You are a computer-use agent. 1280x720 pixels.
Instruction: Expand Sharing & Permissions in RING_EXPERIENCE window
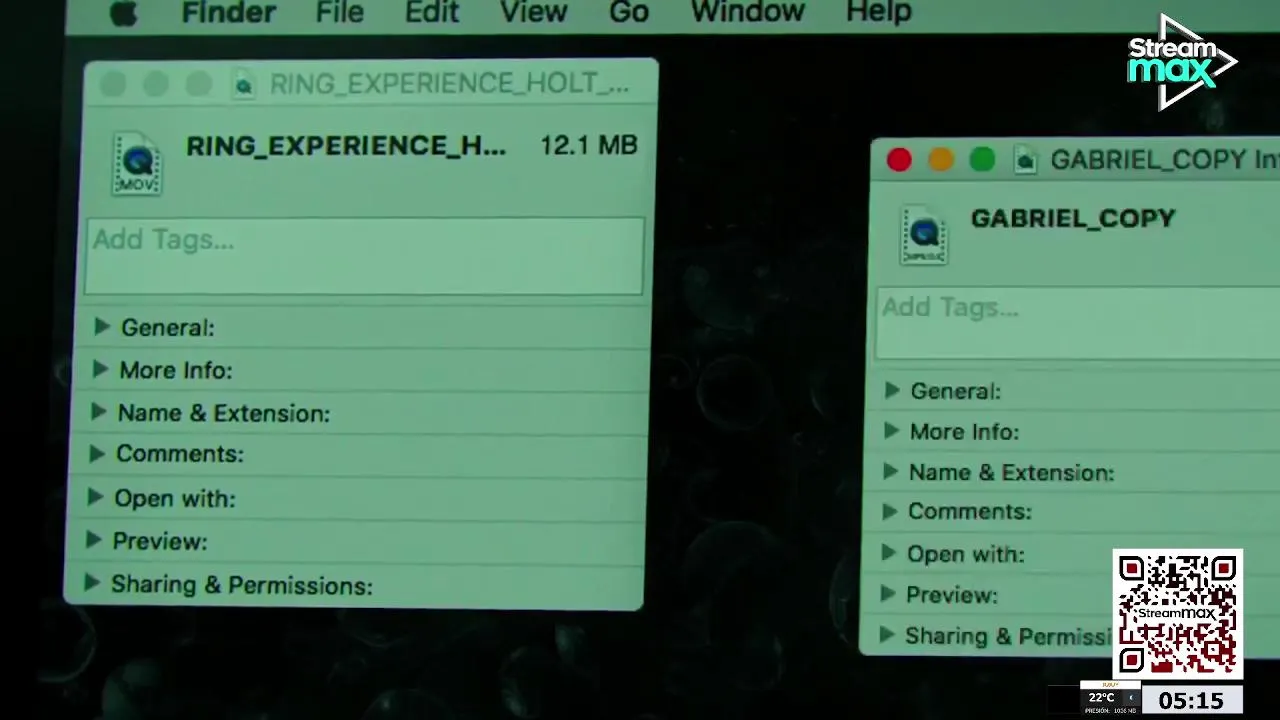click(x=92, y=583)
